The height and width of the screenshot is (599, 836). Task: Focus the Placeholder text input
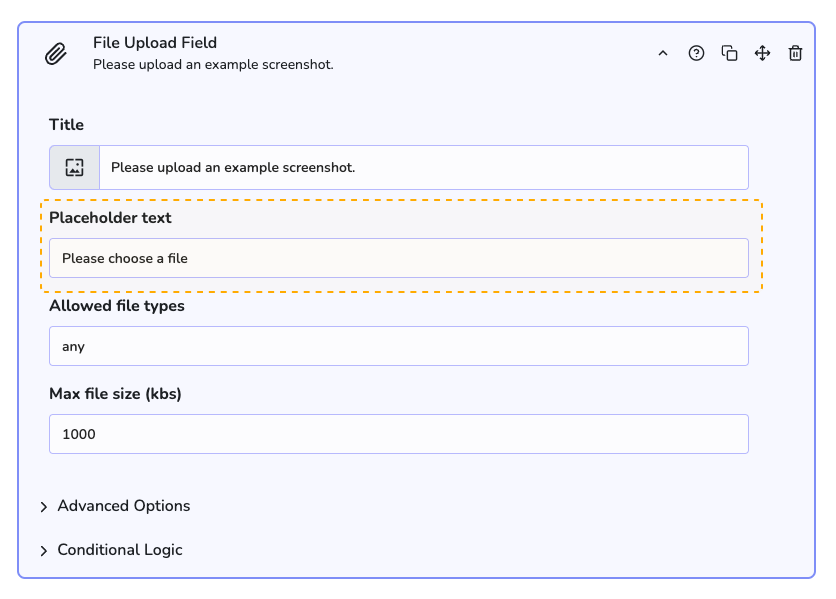coord(398,258)
